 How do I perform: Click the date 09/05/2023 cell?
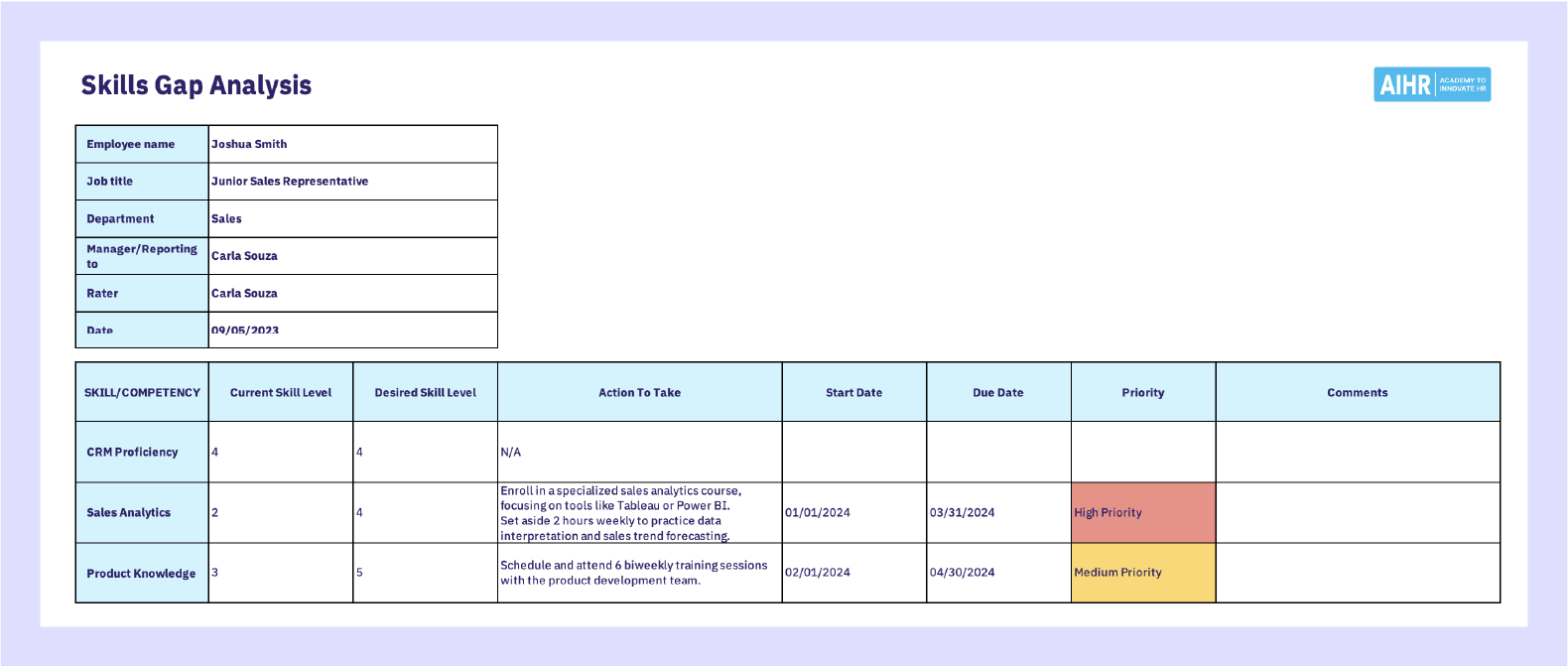352,331
